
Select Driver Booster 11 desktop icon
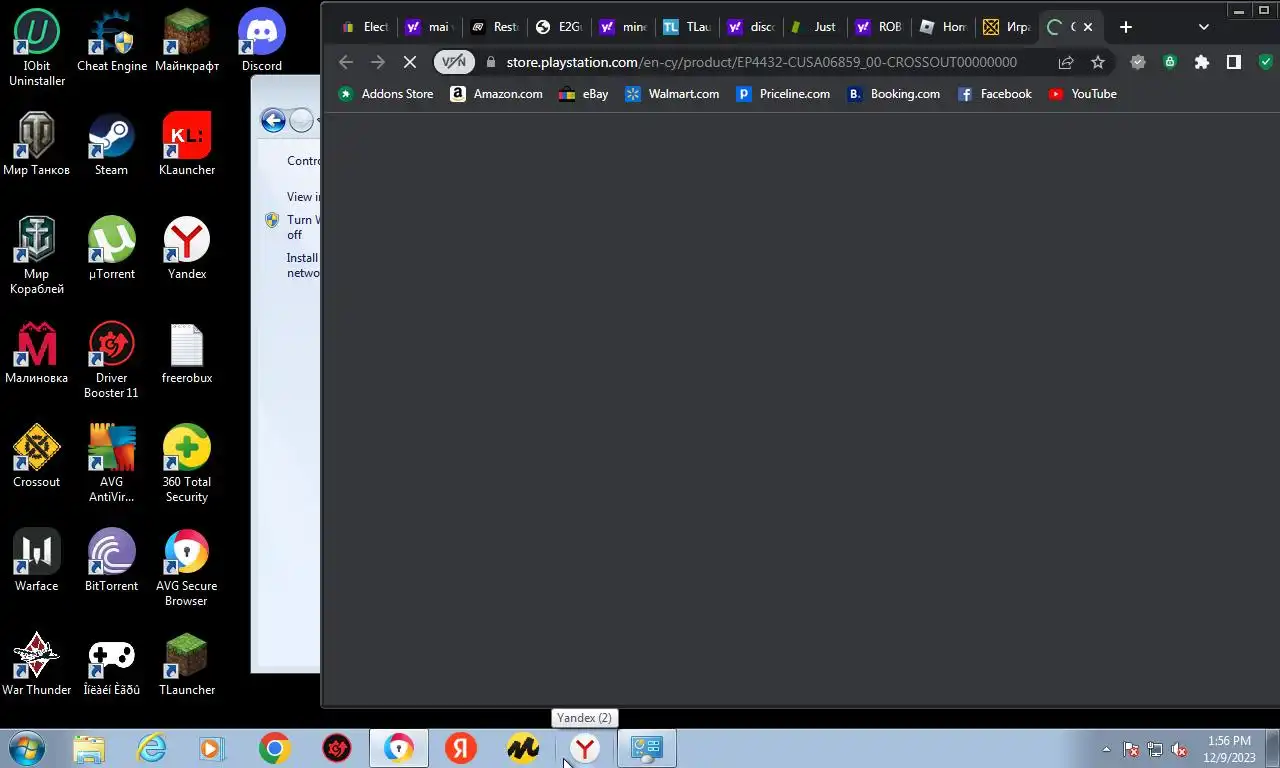111,360
